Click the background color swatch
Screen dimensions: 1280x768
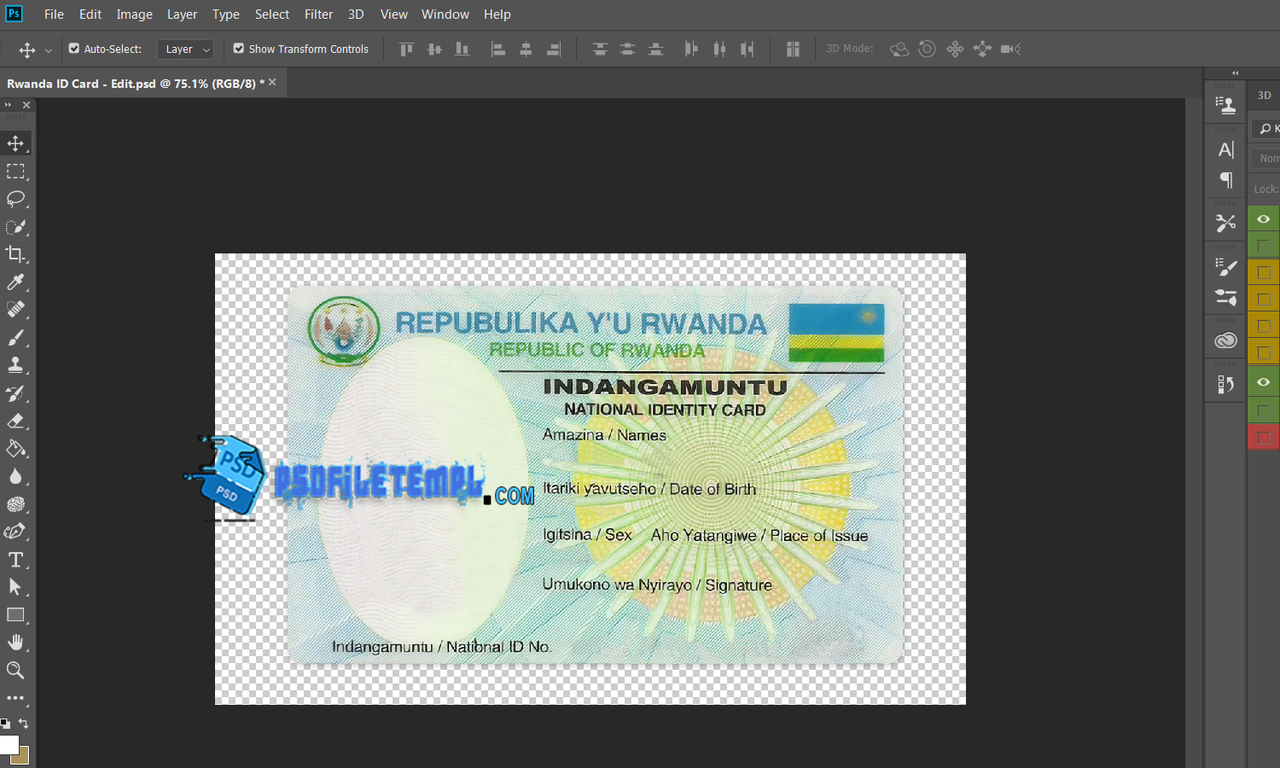[x=22, y=757]
